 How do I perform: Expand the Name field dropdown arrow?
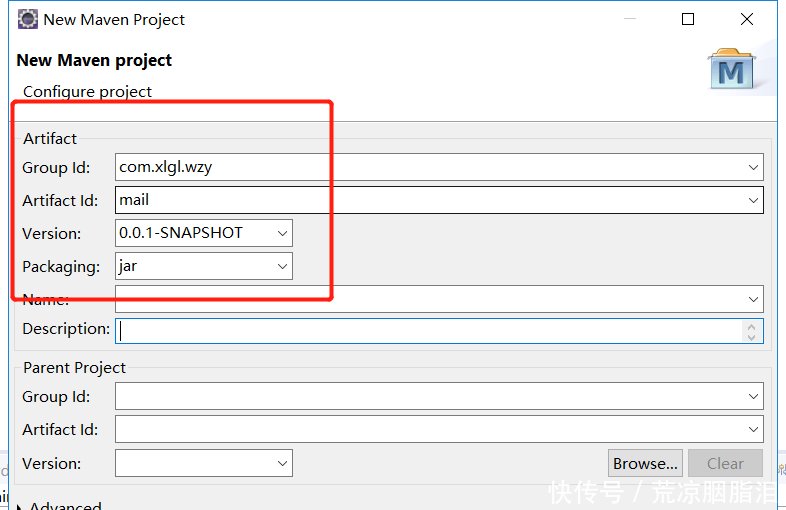pos(753,299)
